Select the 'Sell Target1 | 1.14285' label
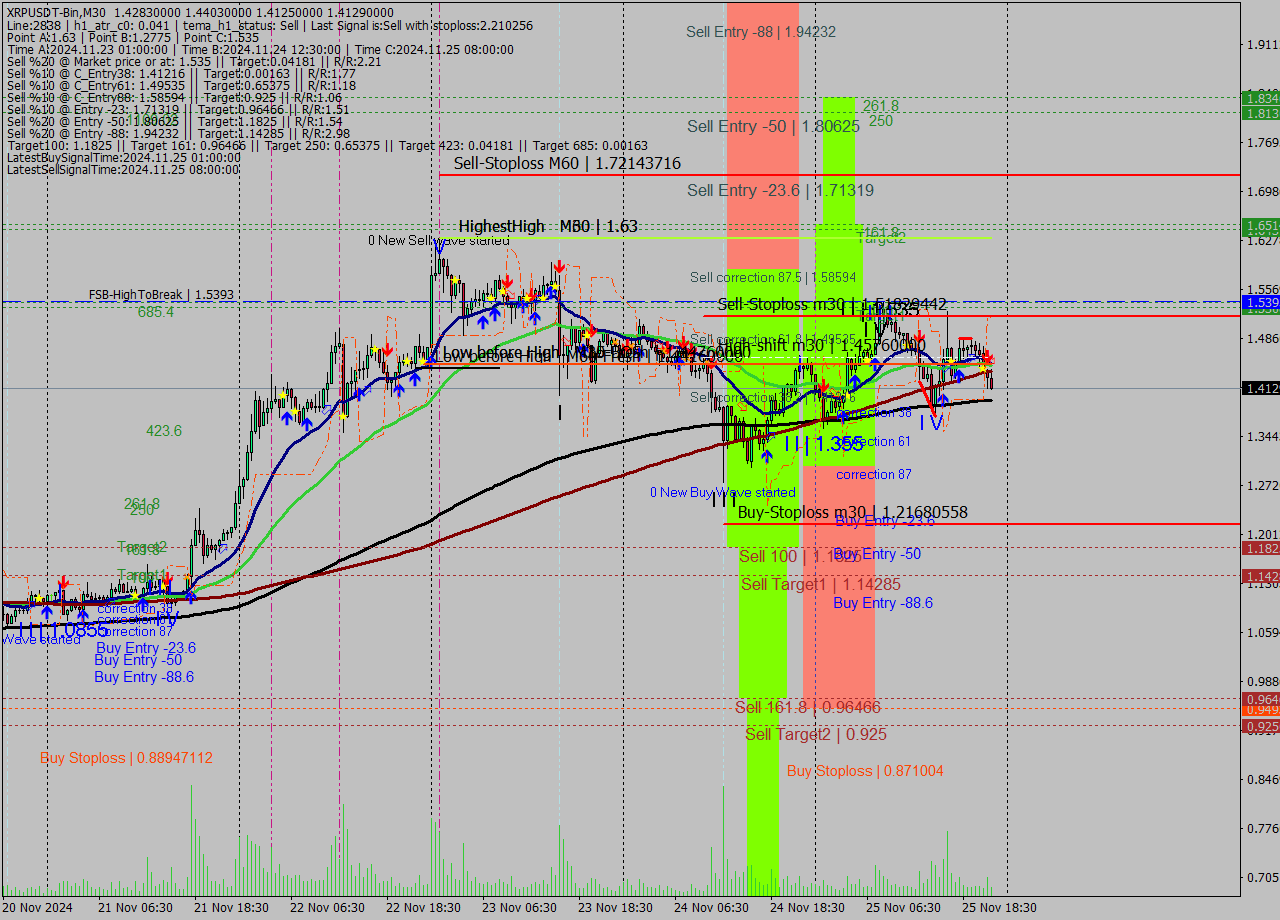The width and height of the screenshot is (1280, 920). coord(821,584)
